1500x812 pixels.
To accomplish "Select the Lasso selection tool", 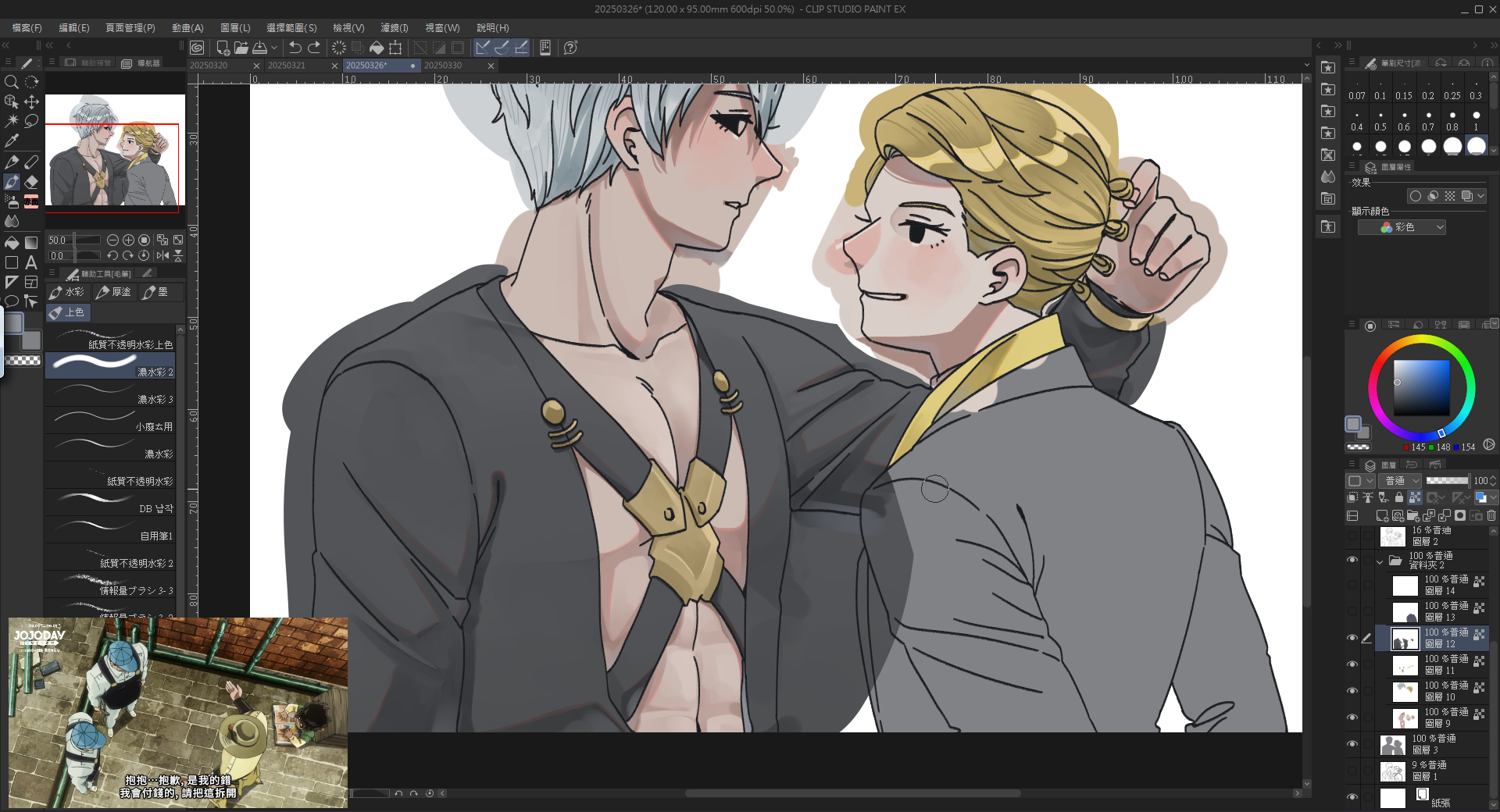I will (x=31, y=121).
